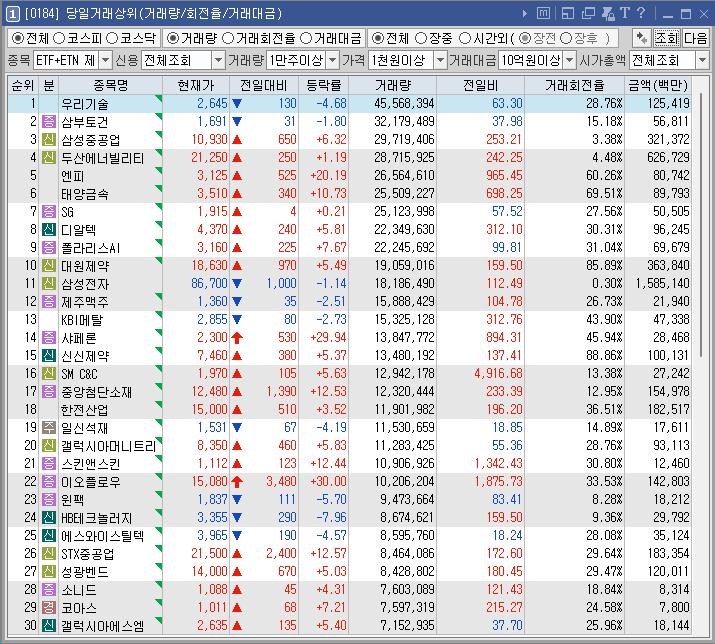Detach window with the overlapping-windows icon
The image size is (715, 644).
click(x=588, y=14)
